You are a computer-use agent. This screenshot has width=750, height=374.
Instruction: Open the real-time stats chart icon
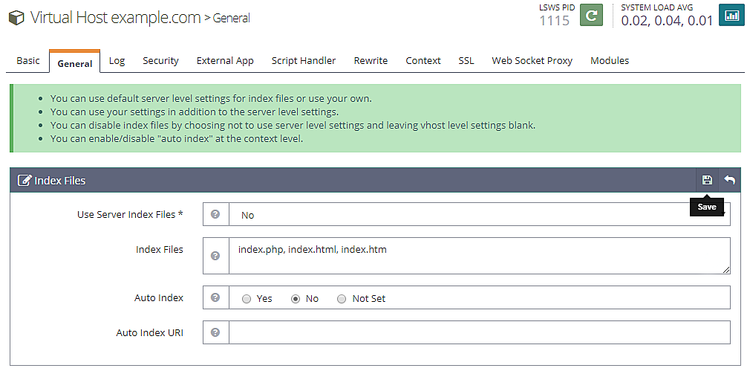[731, 15]
